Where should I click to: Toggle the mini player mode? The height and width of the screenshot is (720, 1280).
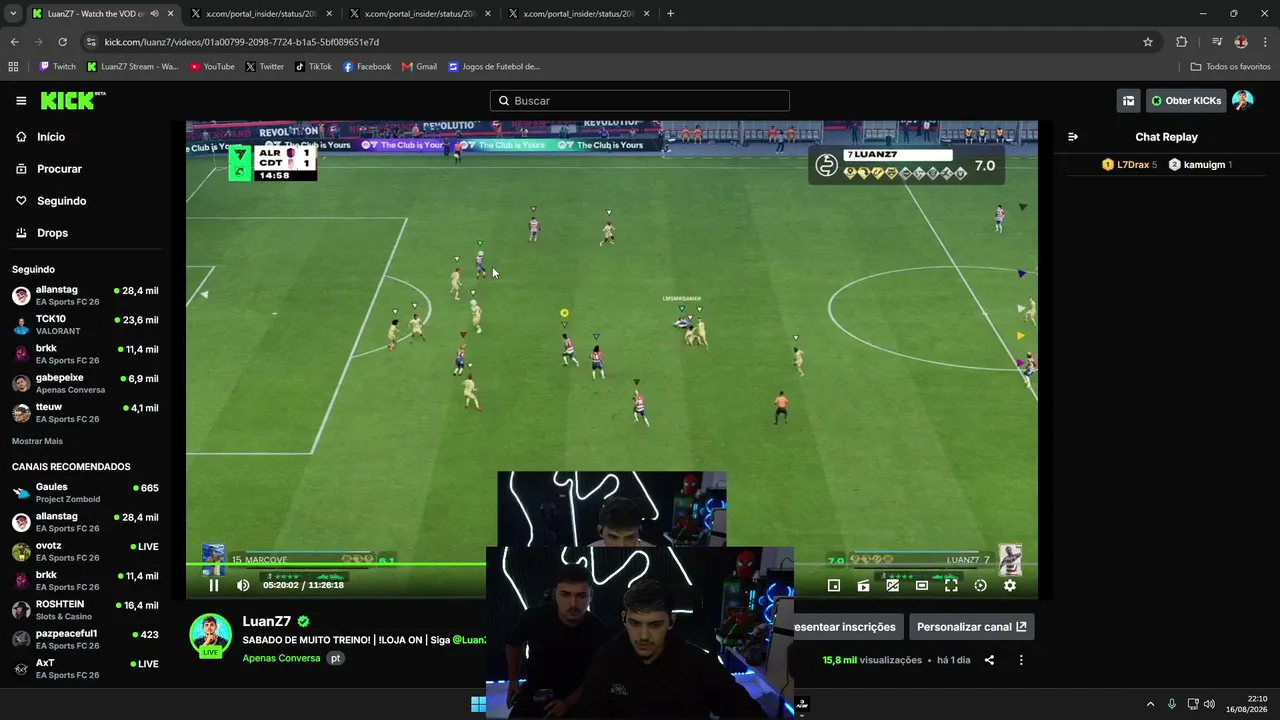point(834,585)
